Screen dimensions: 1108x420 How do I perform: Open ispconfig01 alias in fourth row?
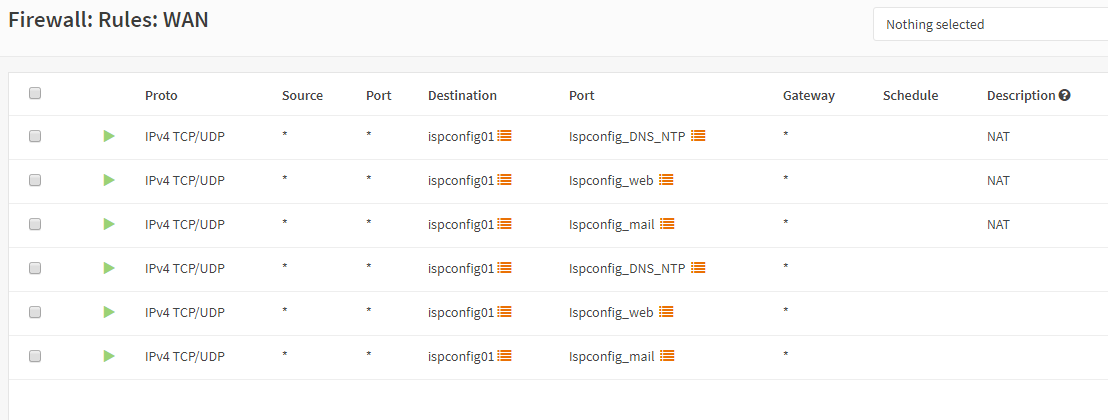pos(461,268)
